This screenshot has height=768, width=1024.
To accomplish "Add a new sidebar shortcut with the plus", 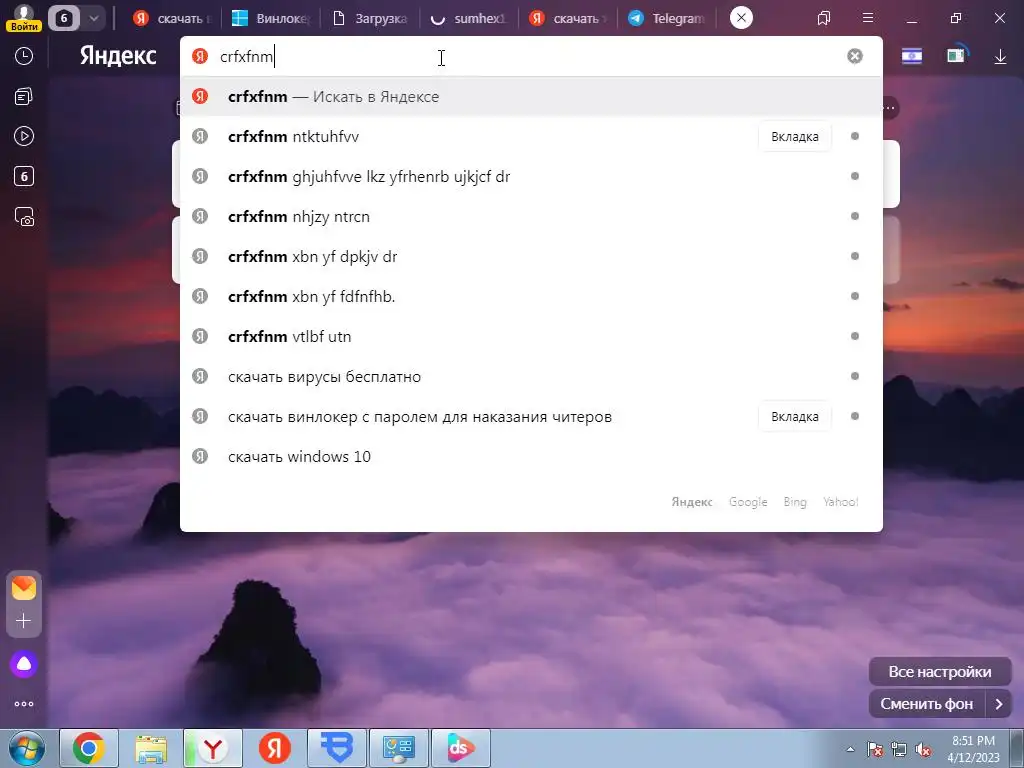I will [x=24, y=620].
